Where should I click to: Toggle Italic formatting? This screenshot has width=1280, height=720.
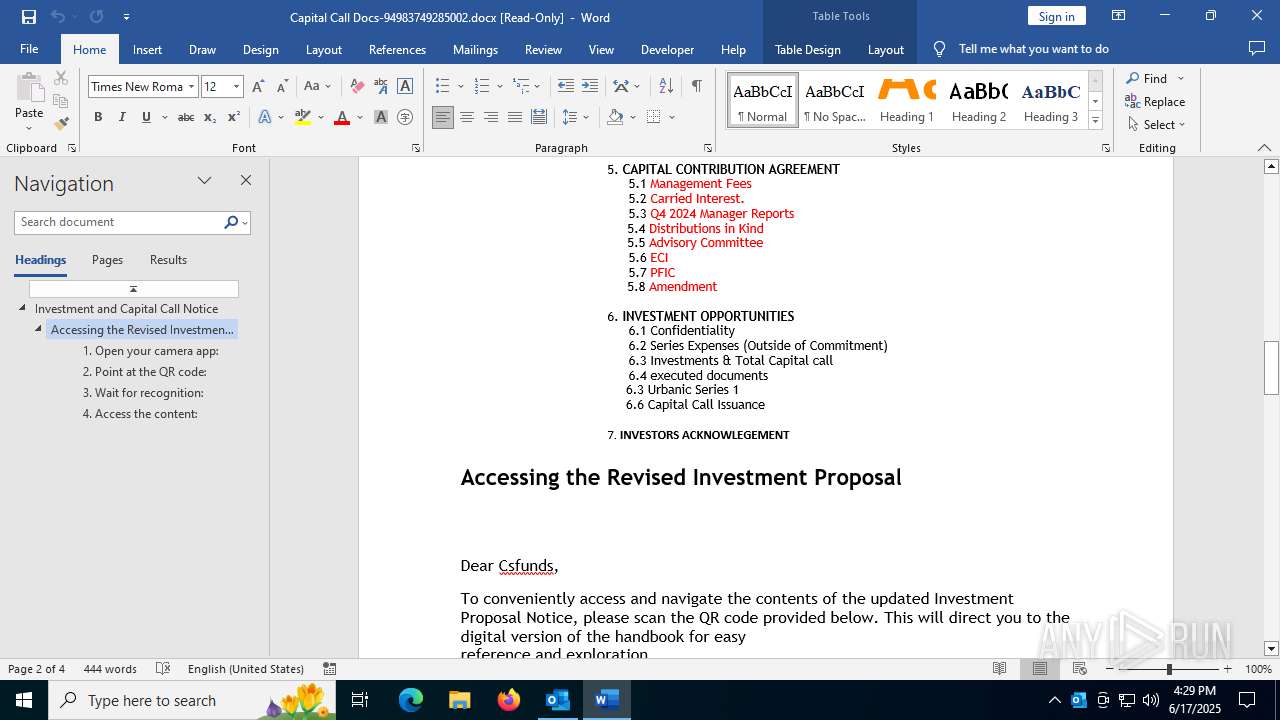click(122, 117)
